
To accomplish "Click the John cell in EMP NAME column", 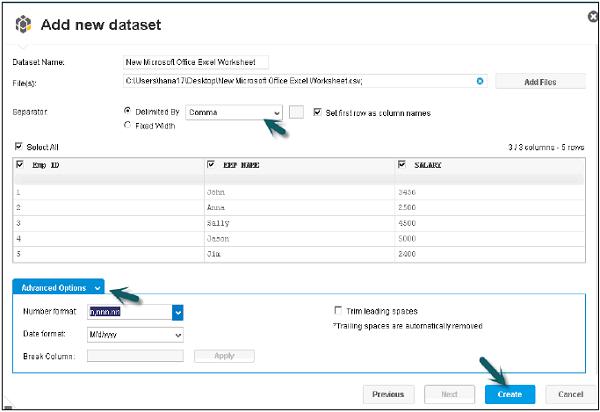I will click(x=299, y=192).
